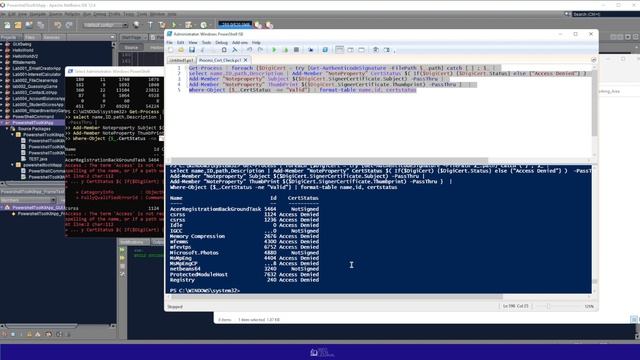Collapse Source Packages tree node

point(7,129)
